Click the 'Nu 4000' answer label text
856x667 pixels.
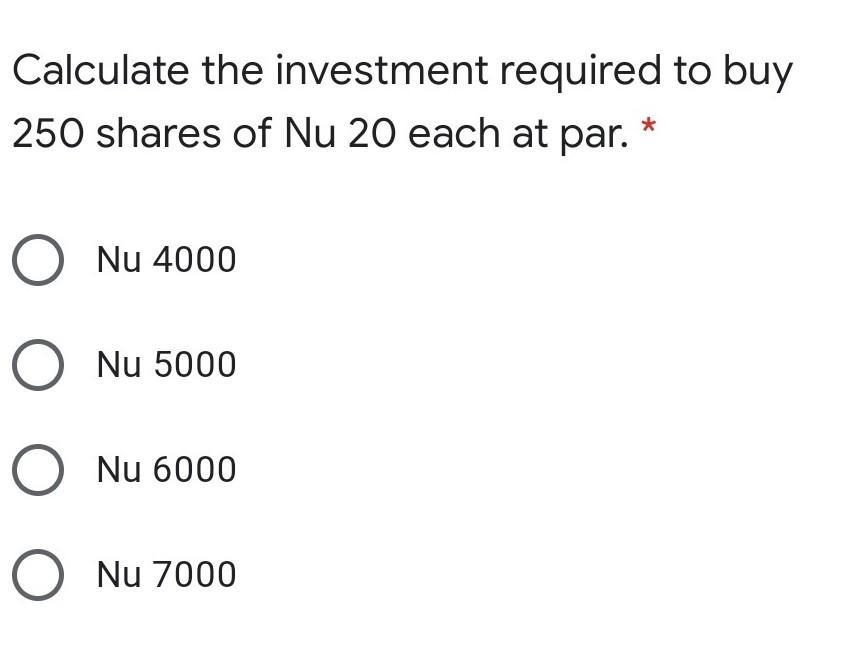pos(167,259)
